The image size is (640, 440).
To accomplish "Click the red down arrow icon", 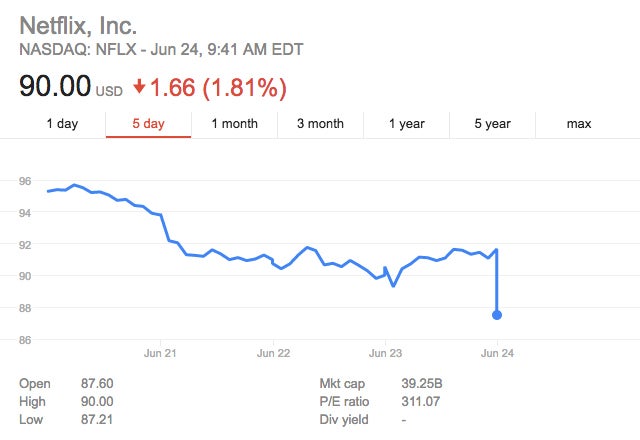I will (x=139, y=88).
